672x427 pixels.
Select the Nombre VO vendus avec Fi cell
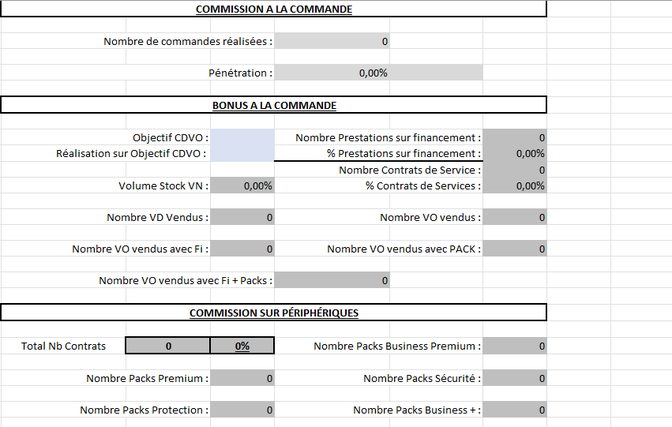(x=242, y=249)
